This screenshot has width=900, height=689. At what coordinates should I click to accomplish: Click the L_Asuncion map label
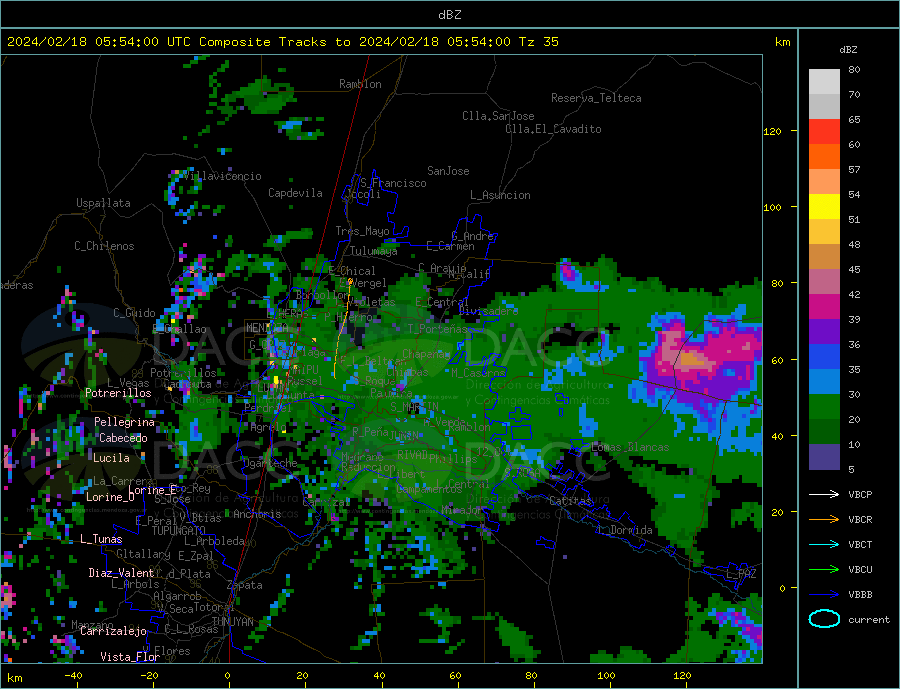[500, 195]
